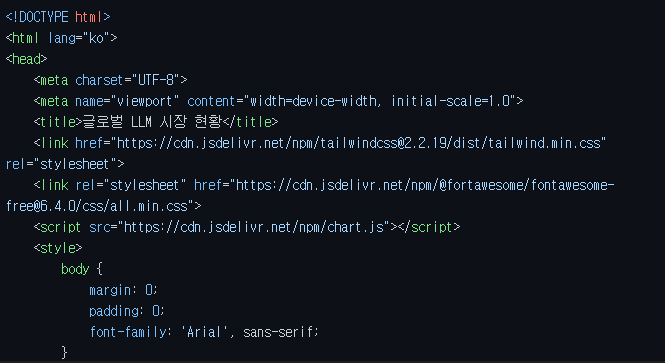
Task: Open the fontawesome stylesheet URL
Action: [425, 185]
